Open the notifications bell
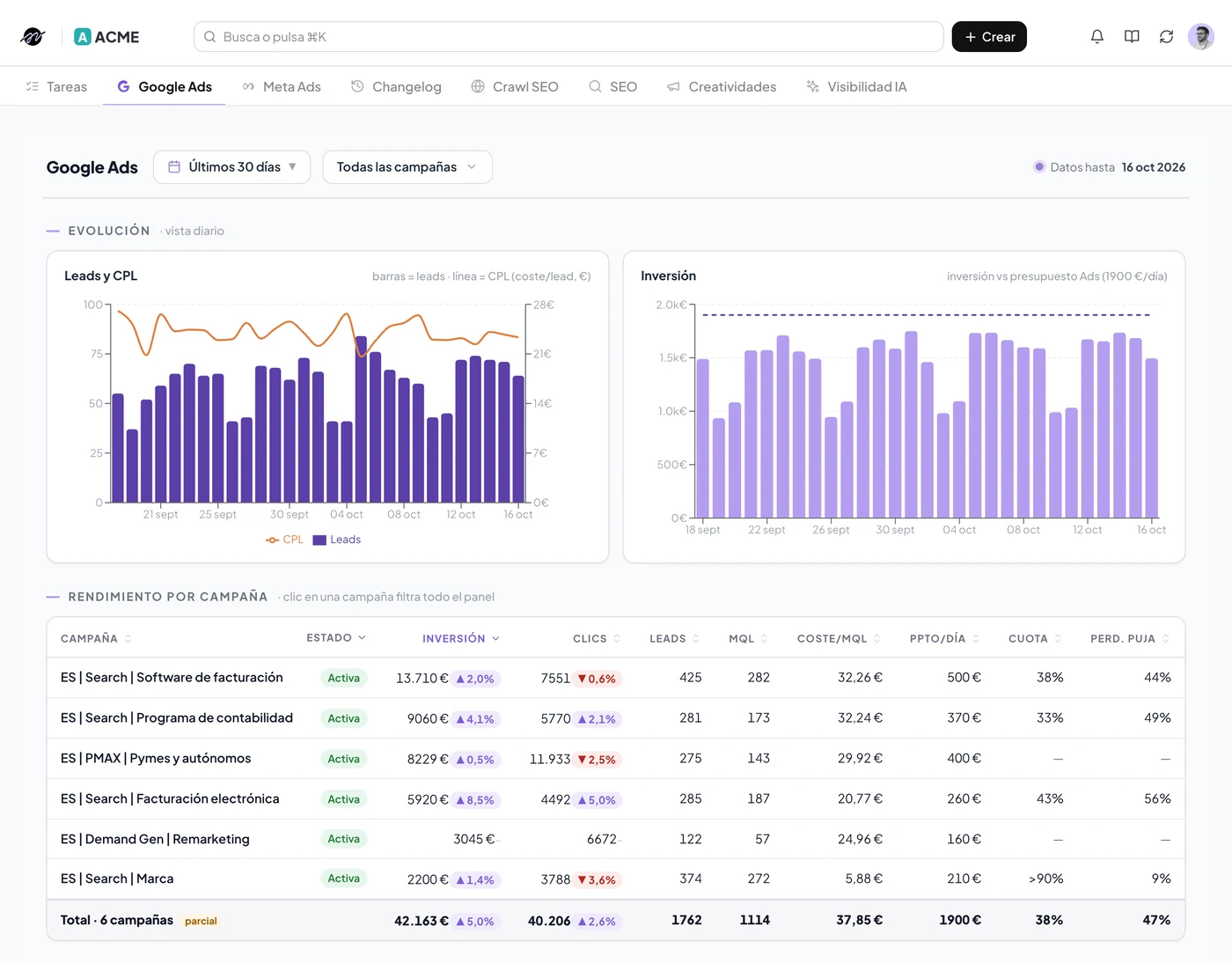The width and height of the screenshot is (1232, 963). coord(1096,37)
